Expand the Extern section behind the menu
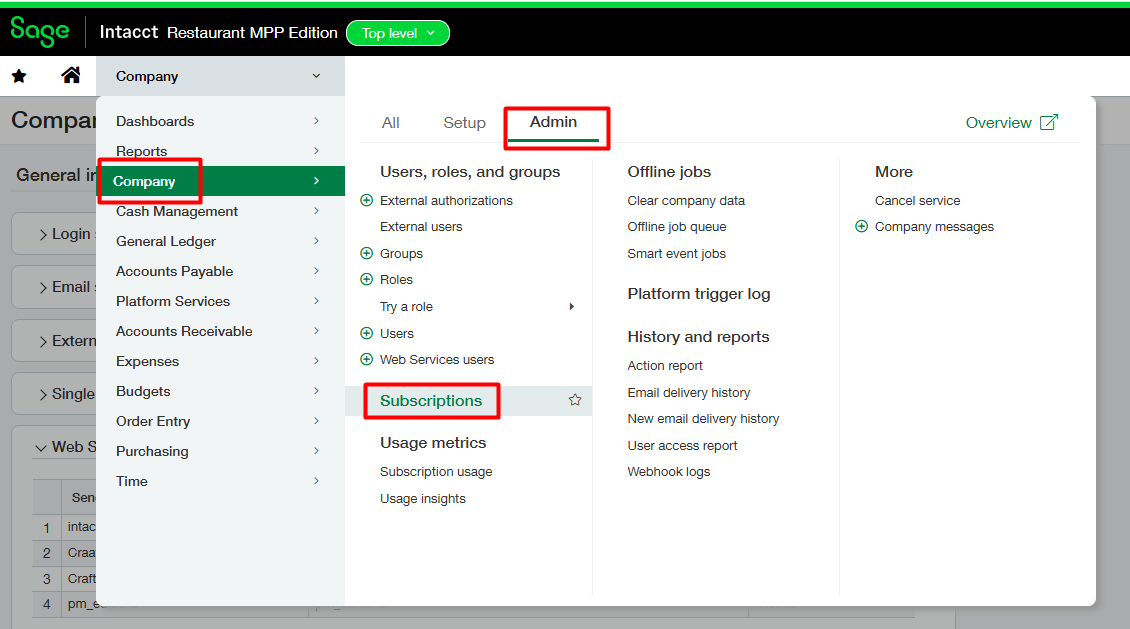Image resolution: width=1130 pixels, height=629 pixels. coord(43,341)
